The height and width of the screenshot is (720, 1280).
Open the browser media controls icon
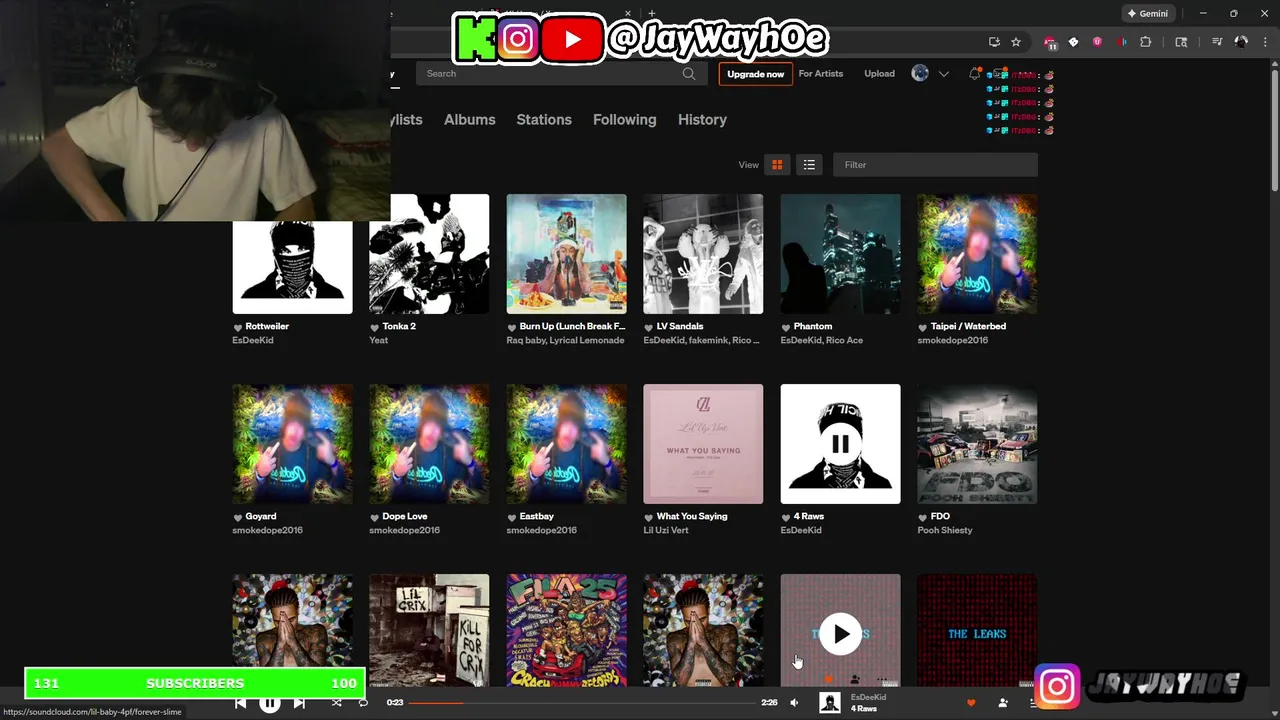(x=1217, y=42)
